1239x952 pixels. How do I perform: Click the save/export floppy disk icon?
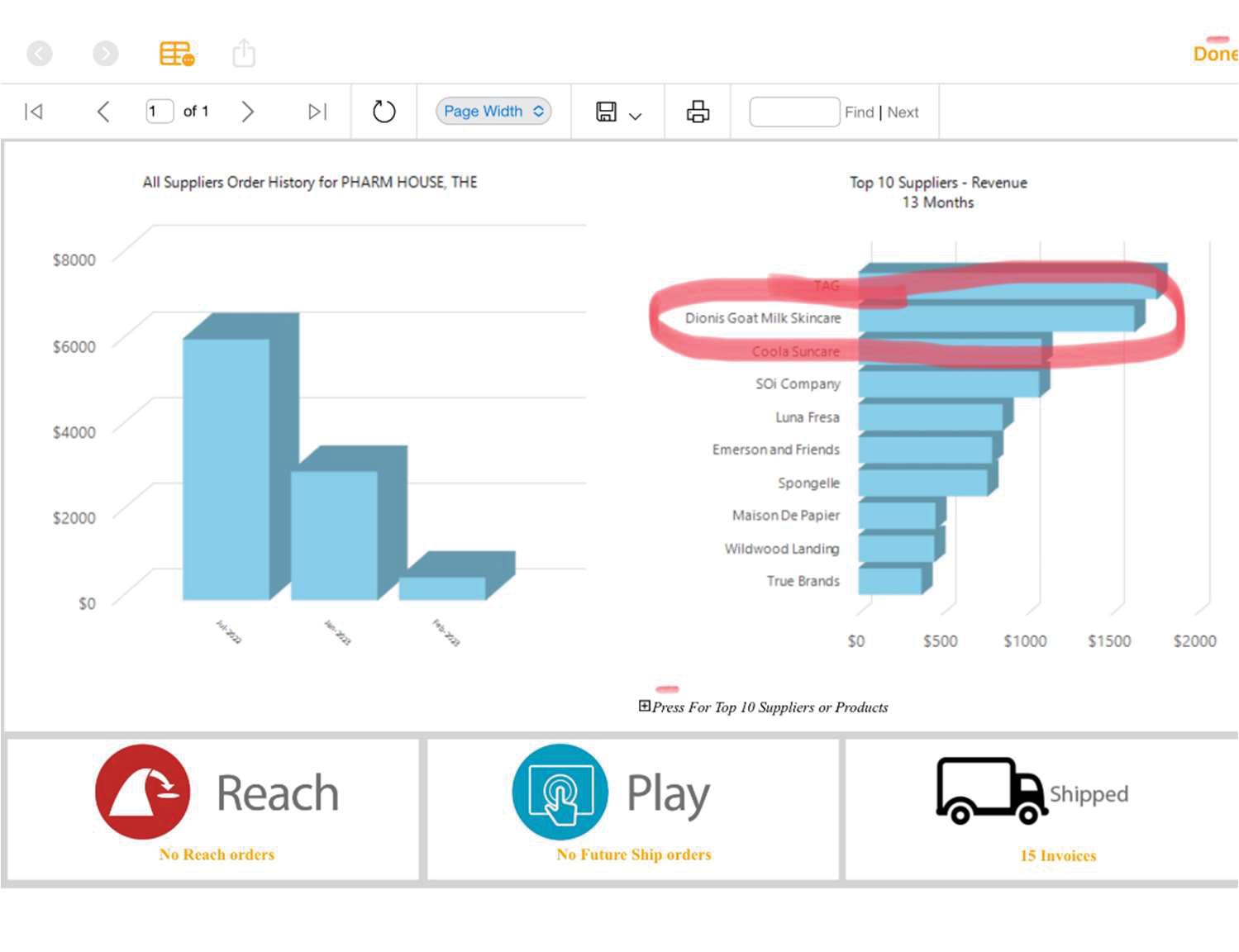pyautogui.click(x=607, y=112)
